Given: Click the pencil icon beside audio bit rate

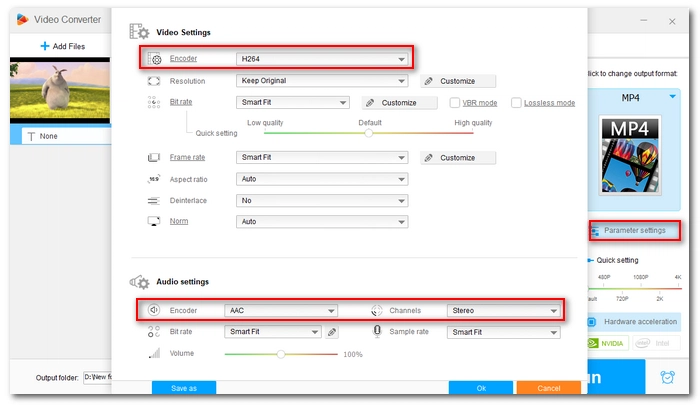Looking at the screenshot, I should point(333,332).
